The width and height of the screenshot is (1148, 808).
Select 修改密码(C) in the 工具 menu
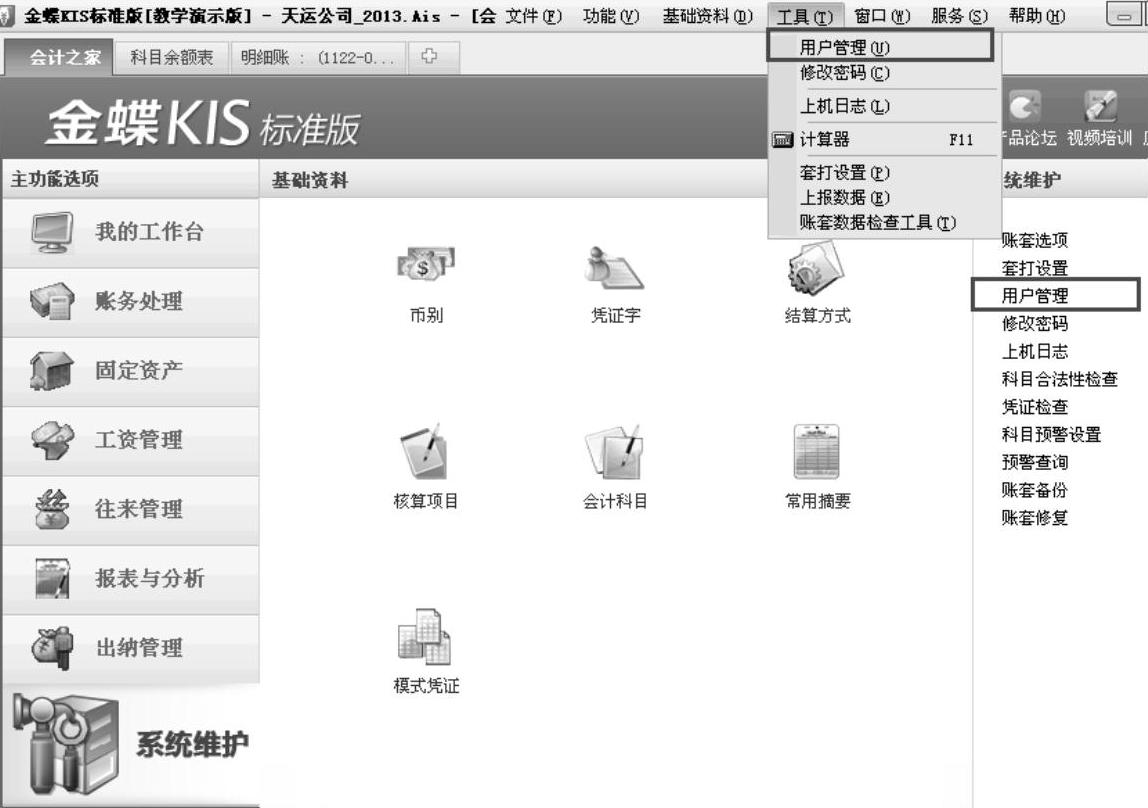pos(884,72)
